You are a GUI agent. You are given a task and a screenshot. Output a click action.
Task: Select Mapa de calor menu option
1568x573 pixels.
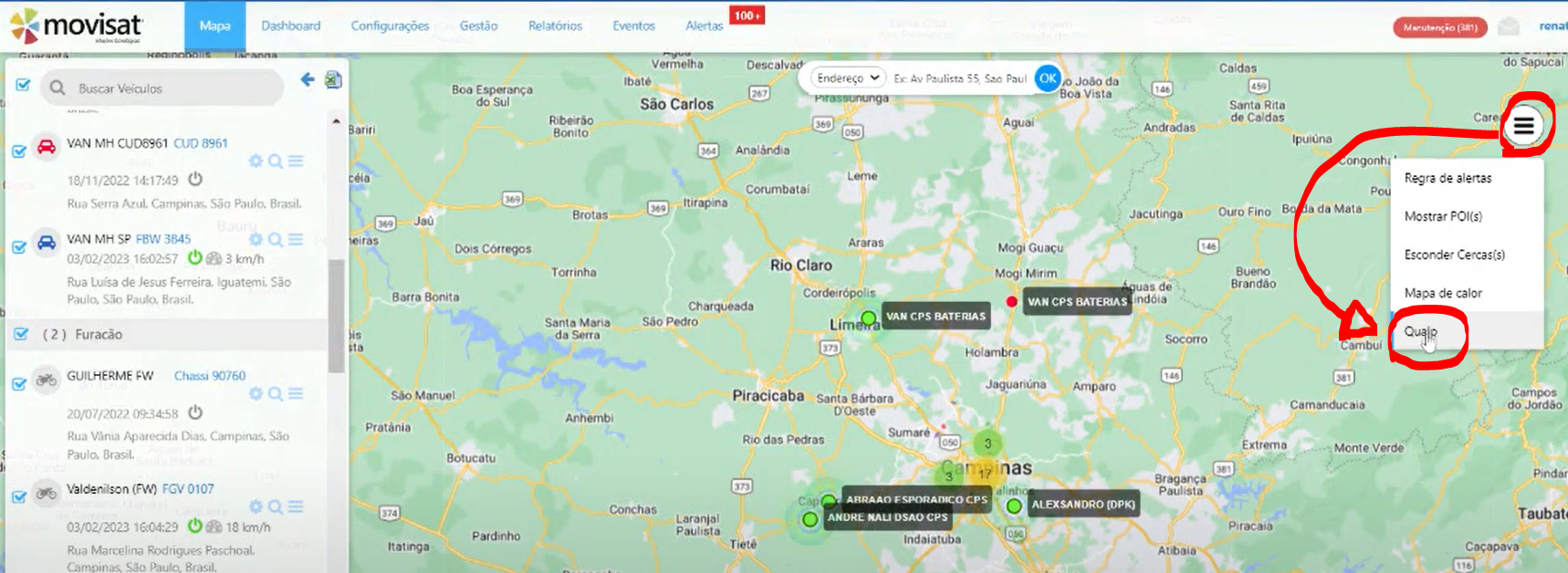pyautogui.click(x=1443, y=293)
